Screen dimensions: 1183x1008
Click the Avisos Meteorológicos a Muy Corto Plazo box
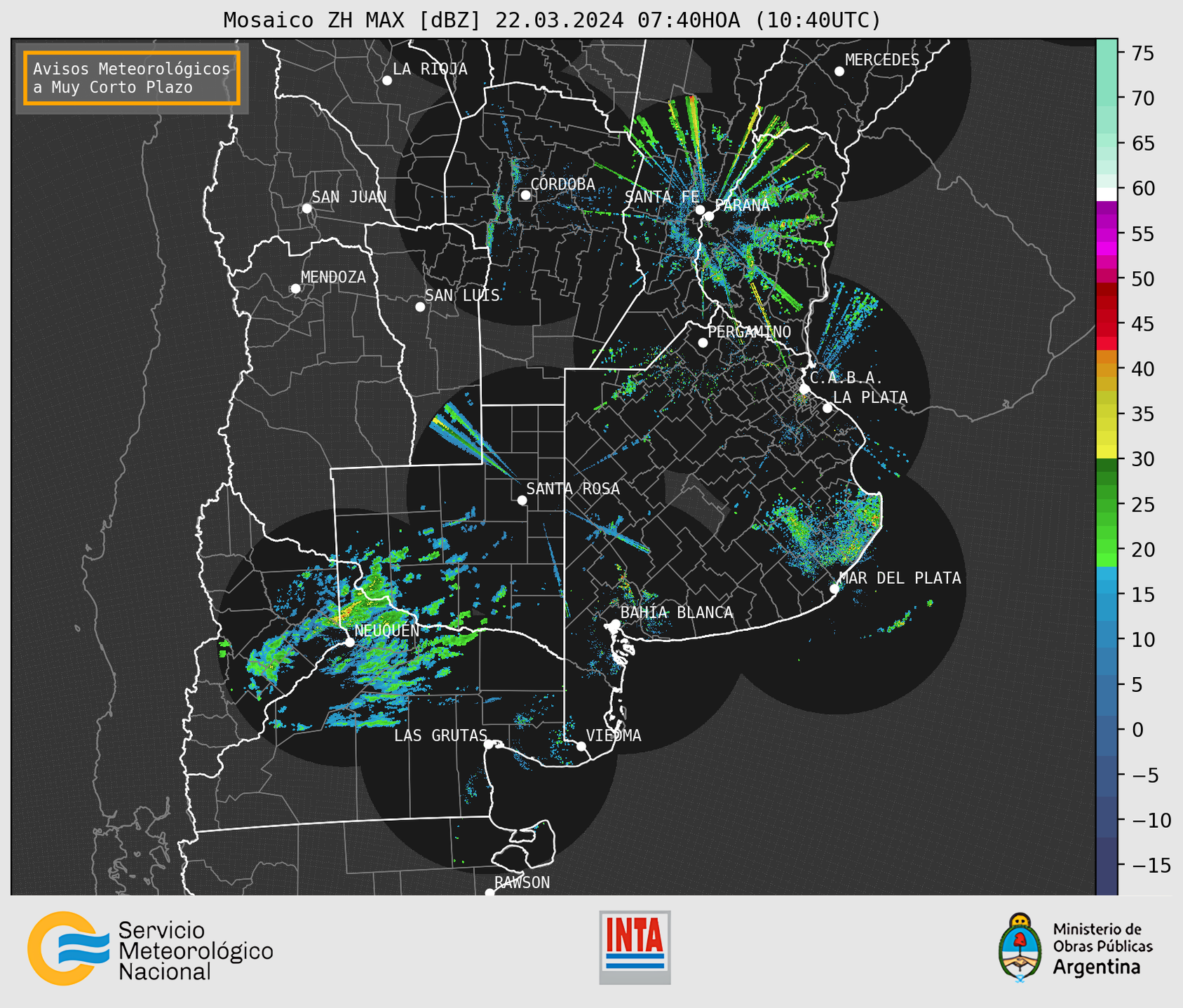click(132, 78)
